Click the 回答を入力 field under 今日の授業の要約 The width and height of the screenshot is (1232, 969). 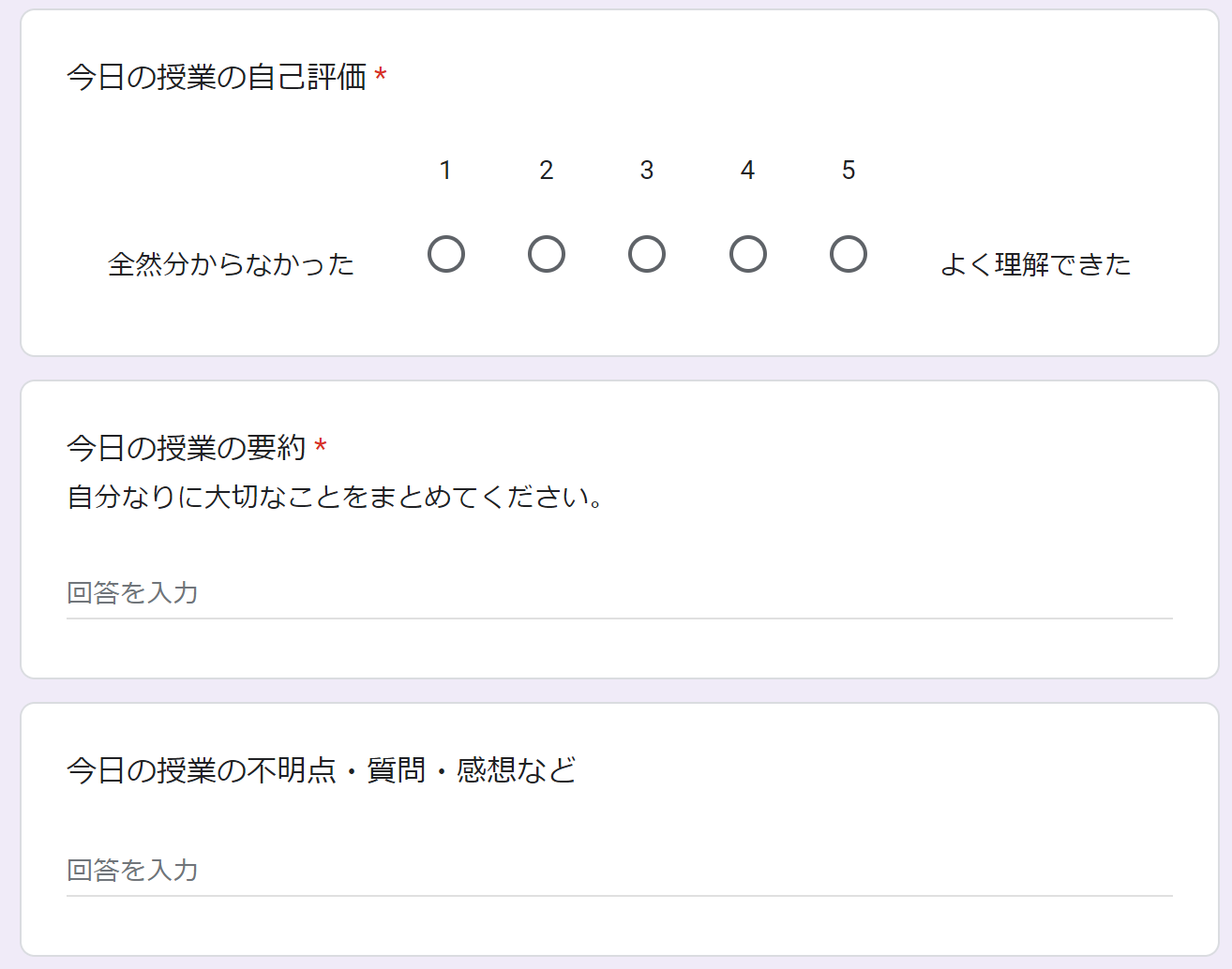pos(620,592)
